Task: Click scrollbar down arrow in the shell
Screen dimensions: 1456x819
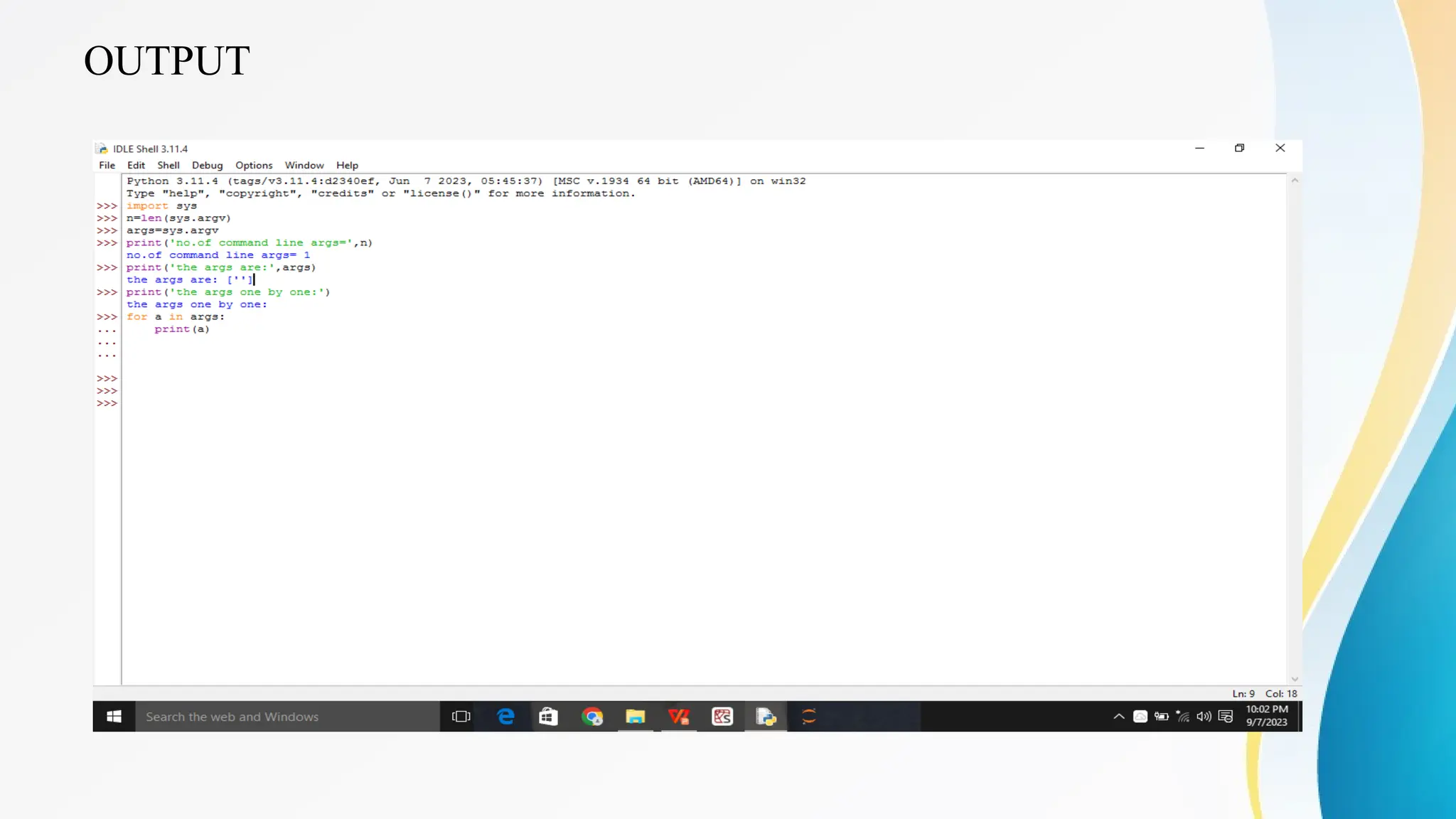Action: pyautogui.click(x=1295, y=679)
